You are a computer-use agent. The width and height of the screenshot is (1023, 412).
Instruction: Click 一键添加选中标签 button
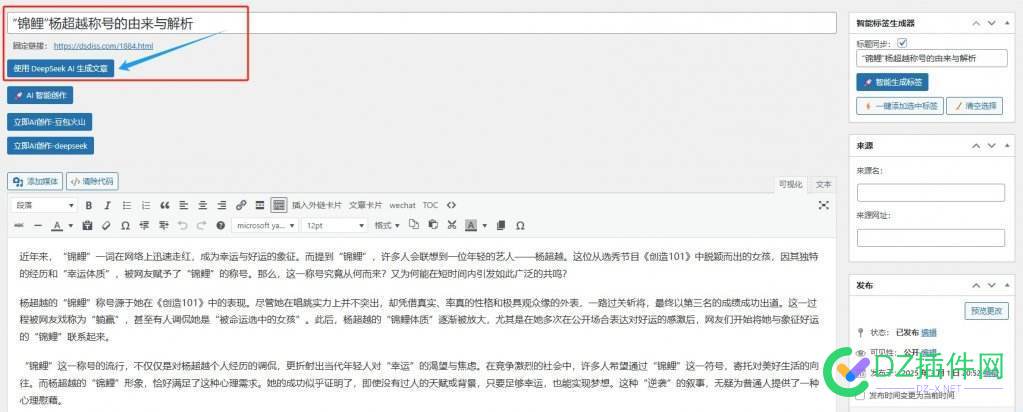tap(900, 106)
